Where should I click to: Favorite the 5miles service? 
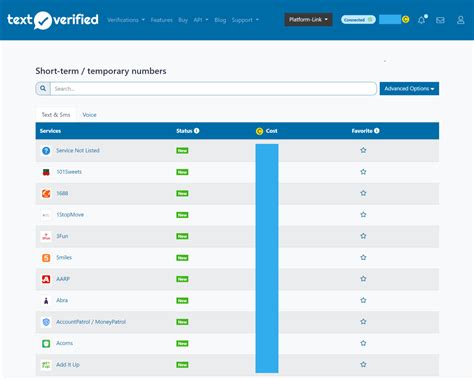coord(363,257)
